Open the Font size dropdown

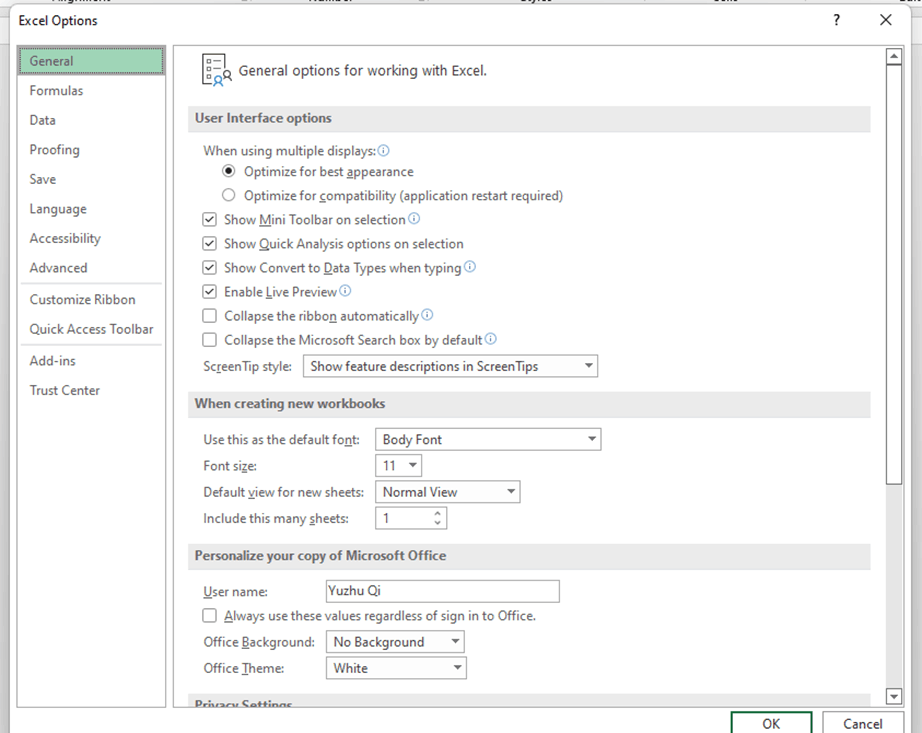[399, 466]
